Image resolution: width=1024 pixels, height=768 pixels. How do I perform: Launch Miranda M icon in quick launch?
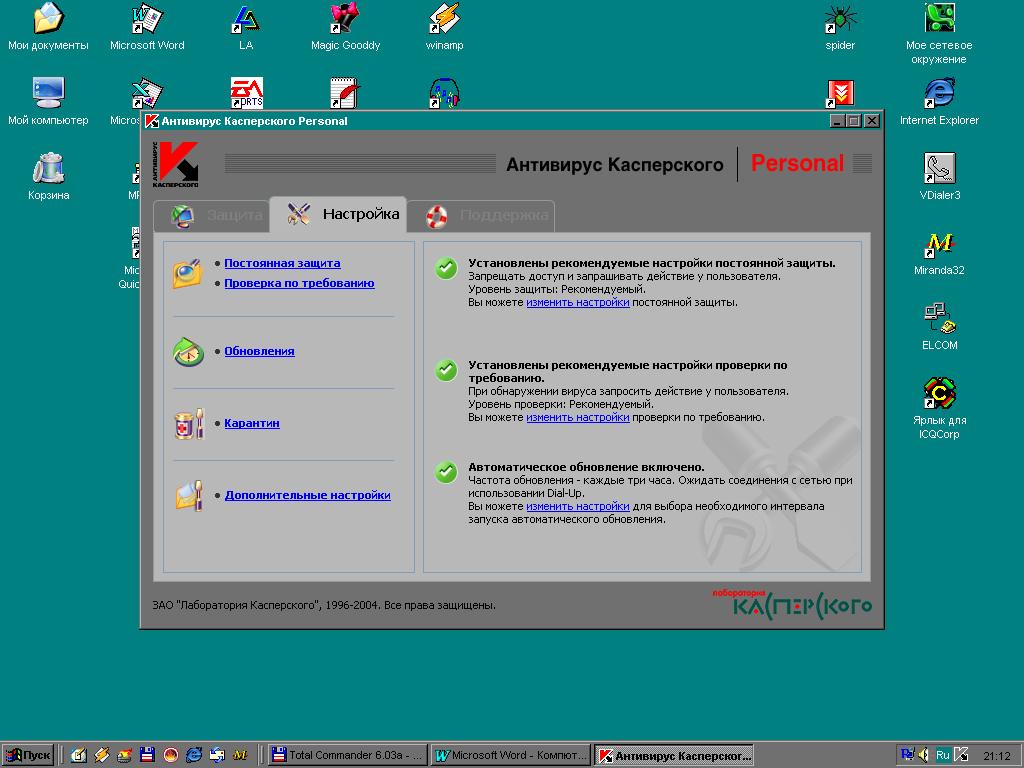[240, 755]
